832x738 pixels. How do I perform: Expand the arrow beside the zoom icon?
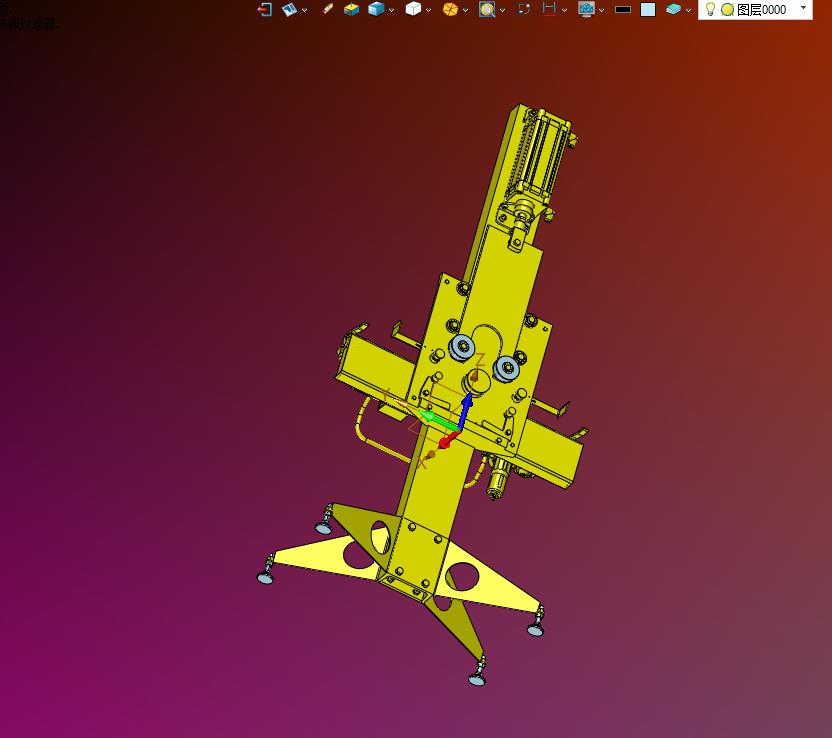click(502, 10)
